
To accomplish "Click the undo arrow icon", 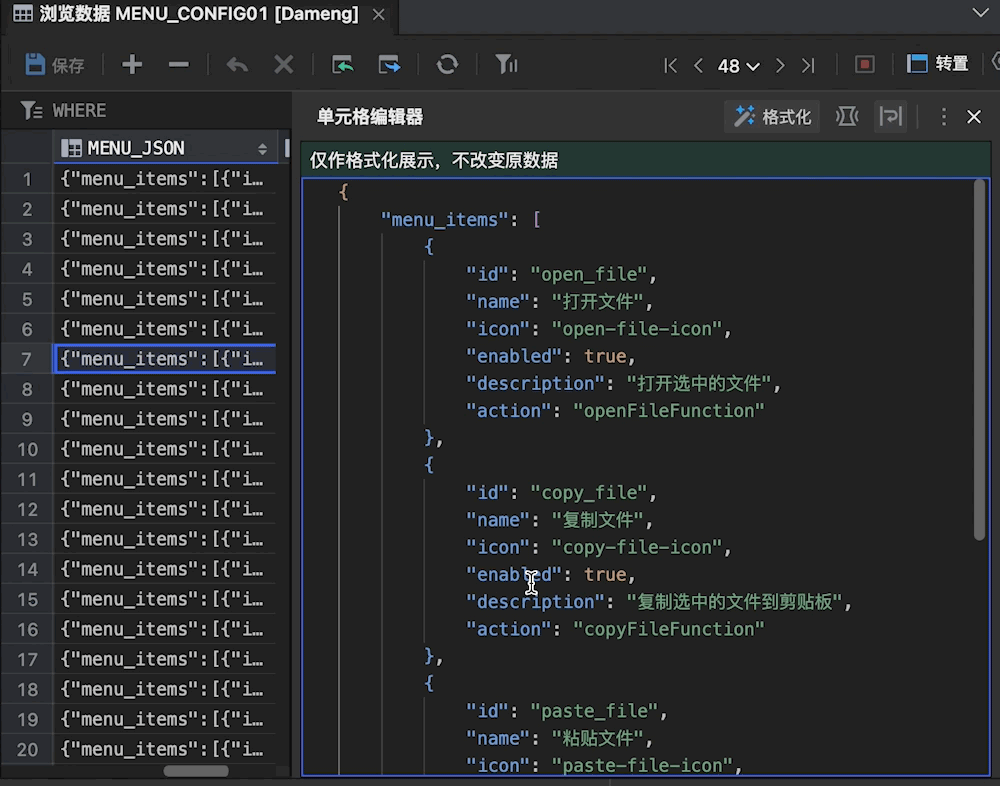I will [237, 65].
